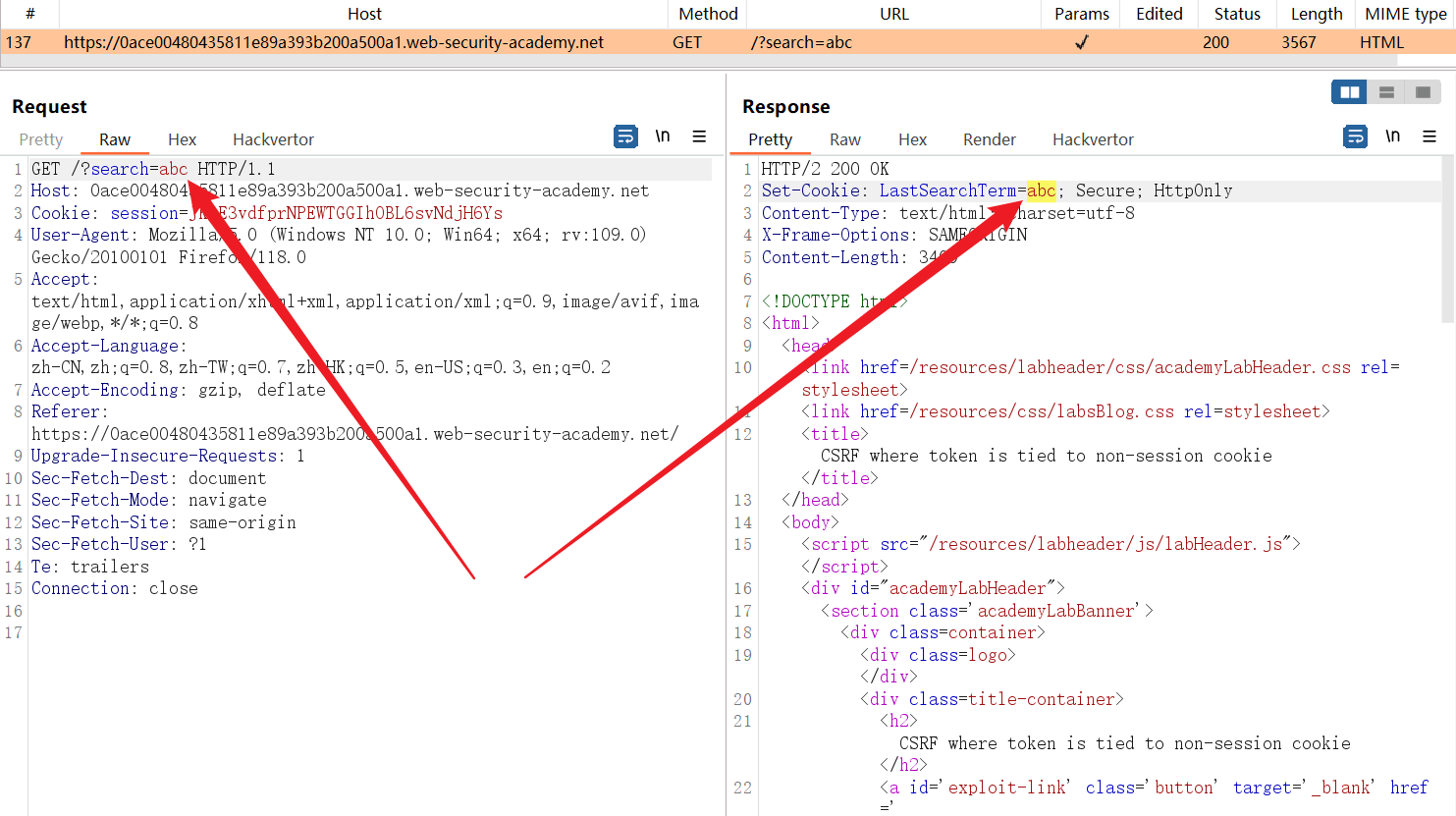Image resolution: width=1456 pixels, height=816 pixels.
Task: Click length value 3567 in history row
Action: coord(1298,42)
